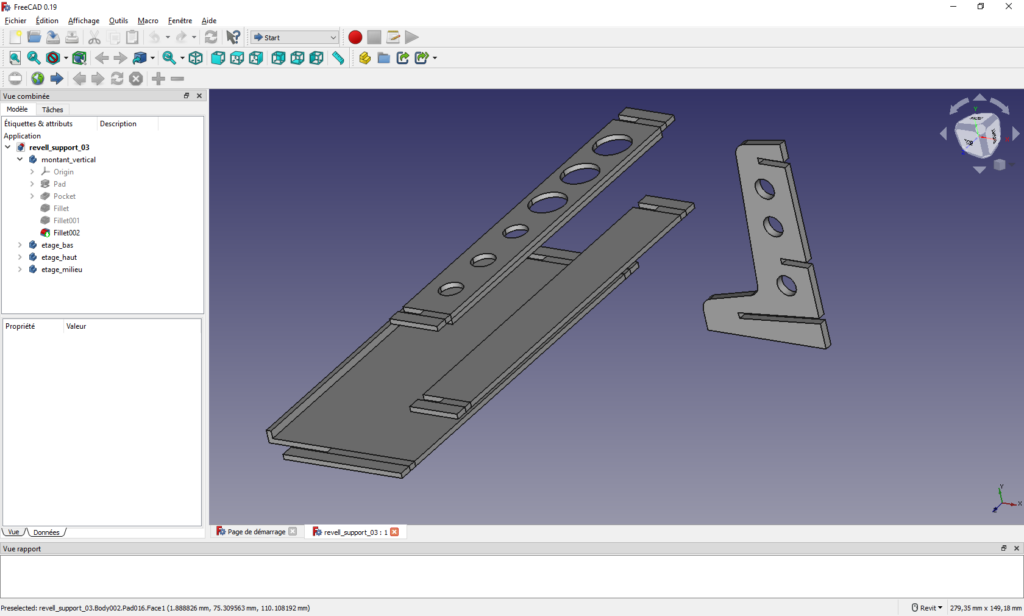Viewport: 1024px width, 616px height.
Task: Open the Fenêtre menu
Action: coord(180,20)
